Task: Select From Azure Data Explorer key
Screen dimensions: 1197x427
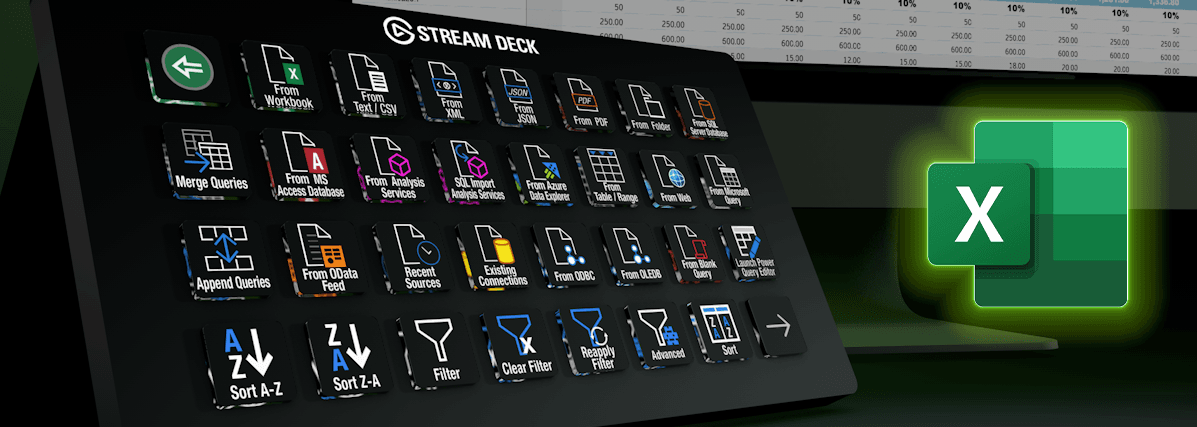Action: click(544, 174)
